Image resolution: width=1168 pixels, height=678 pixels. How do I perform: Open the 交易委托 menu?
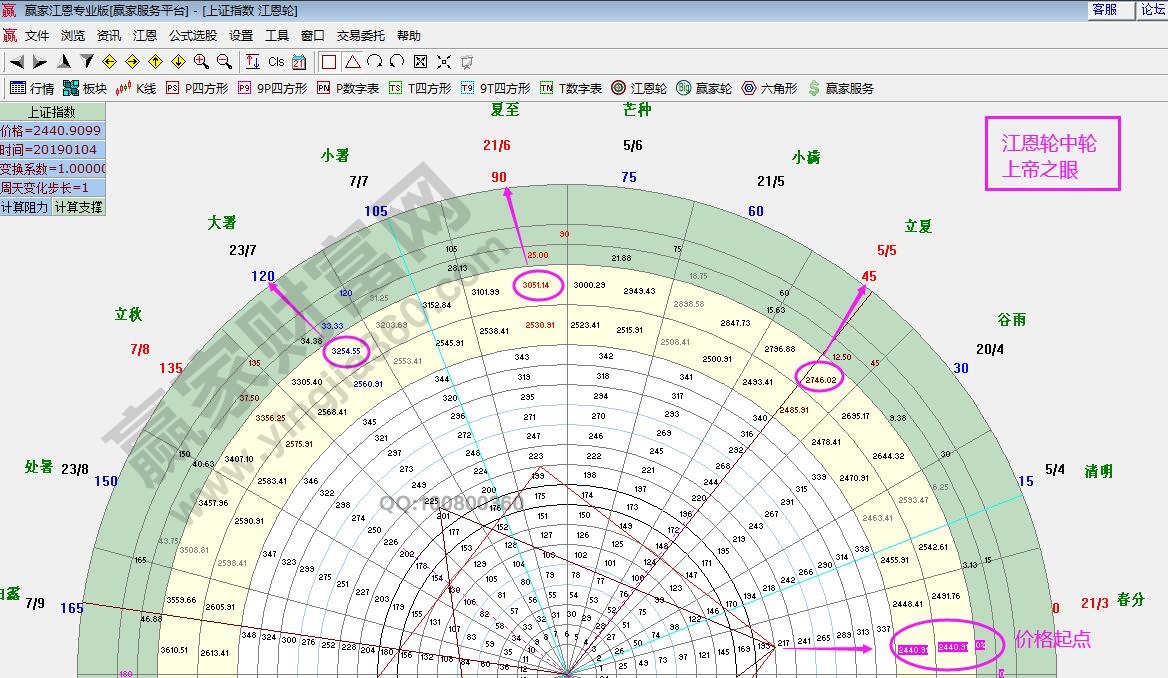click(x=360, y=35)
